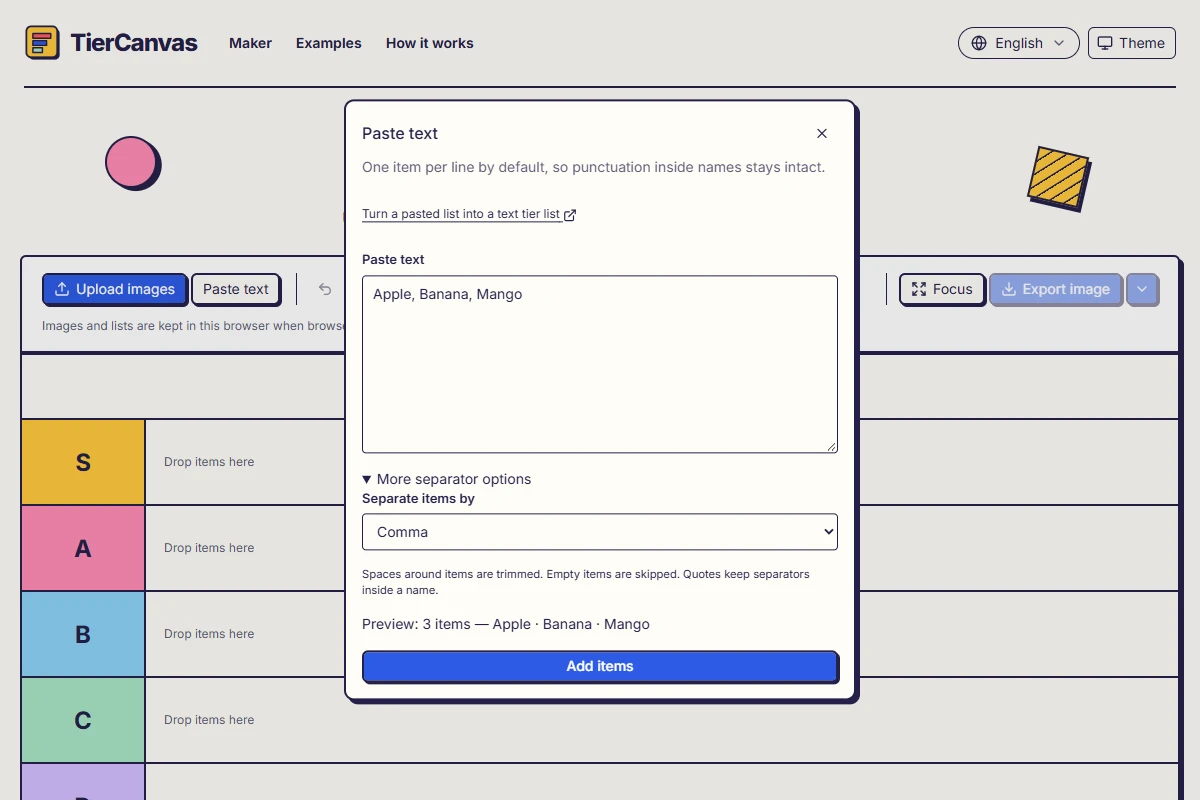Select the green C tier label
This screenshot has width=1200, height=800.
(83, 720)
